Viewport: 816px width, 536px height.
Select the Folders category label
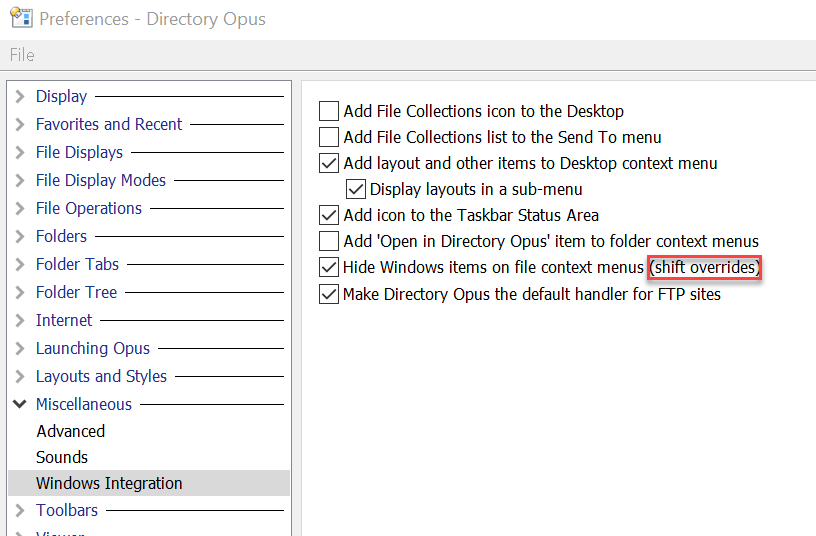(61, 236)
